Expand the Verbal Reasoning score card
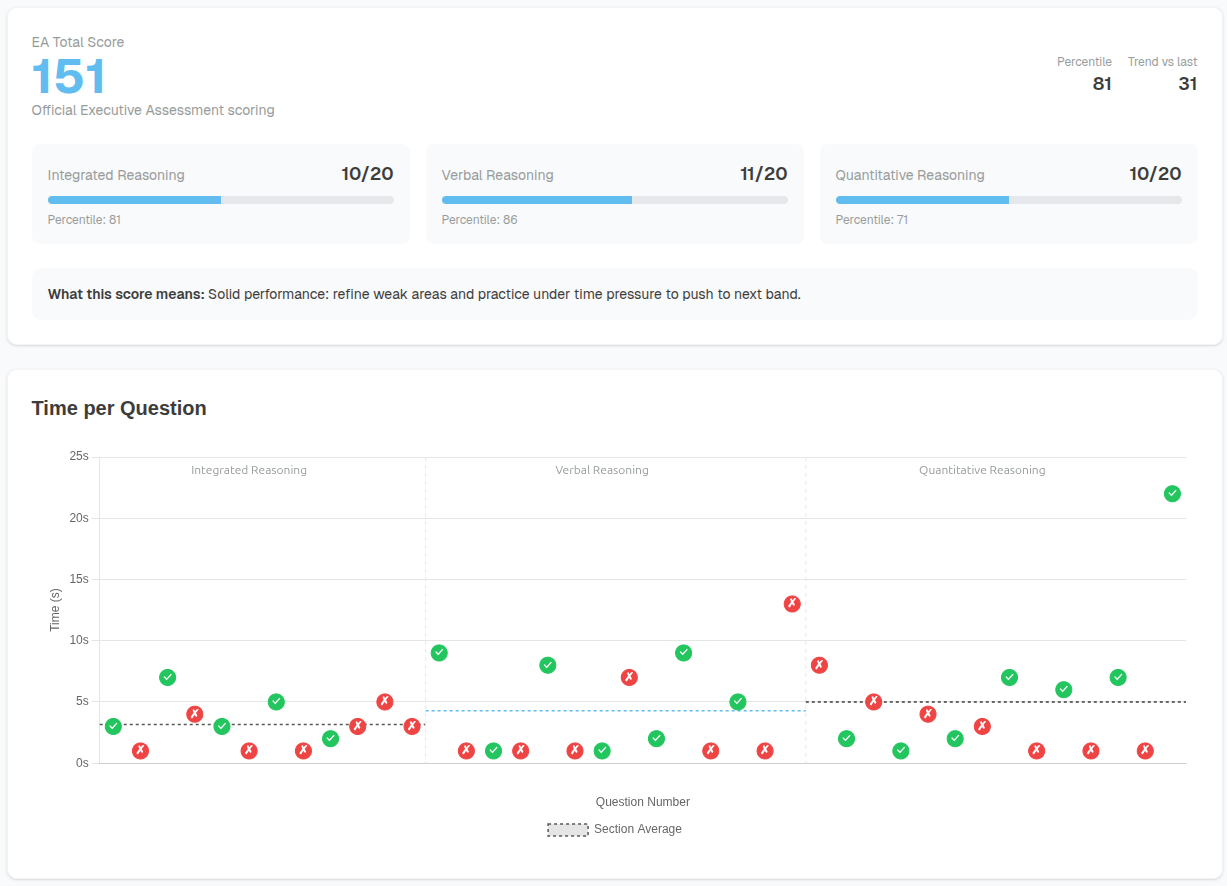This screenshot has width=1227, height=886. coord(615,194)
